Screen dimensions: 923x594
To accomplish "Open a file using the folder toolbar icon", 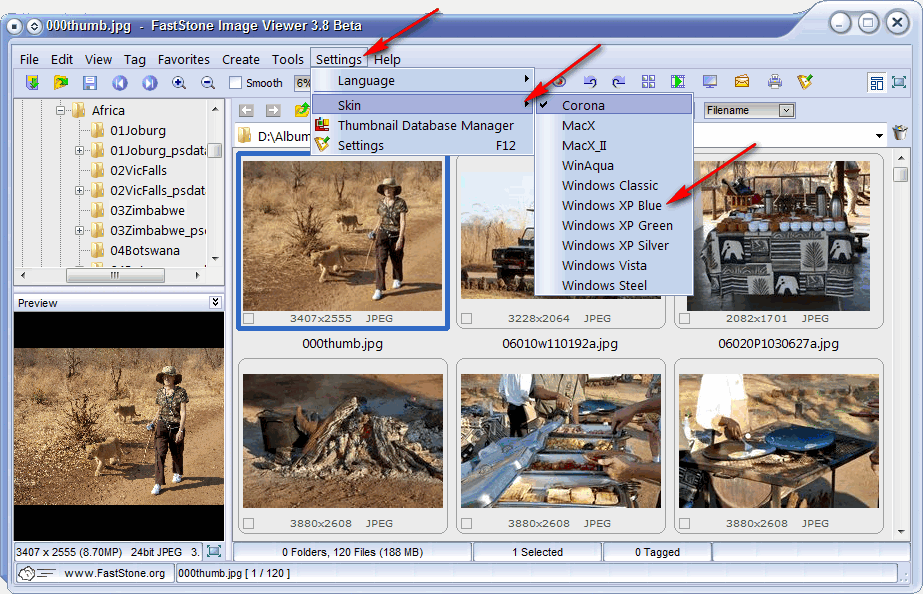I will tap(60, 83).
